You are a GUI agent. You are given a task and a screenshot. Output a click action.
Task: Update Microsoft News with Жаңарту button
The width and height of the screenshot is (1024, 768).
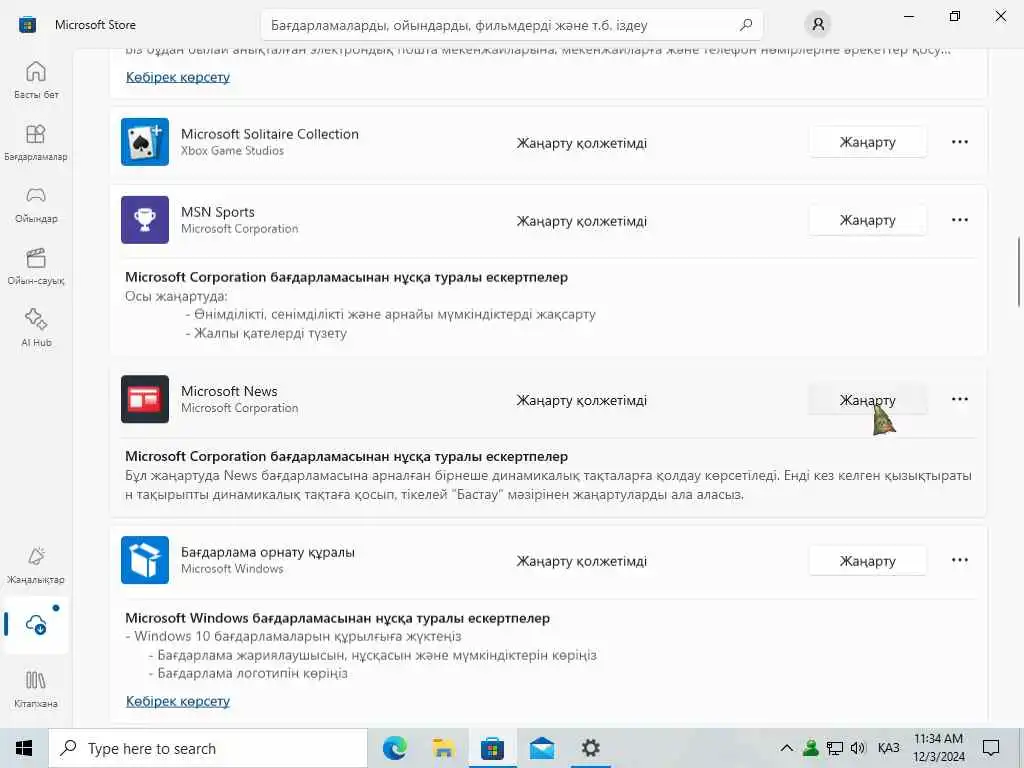(867, 399)
